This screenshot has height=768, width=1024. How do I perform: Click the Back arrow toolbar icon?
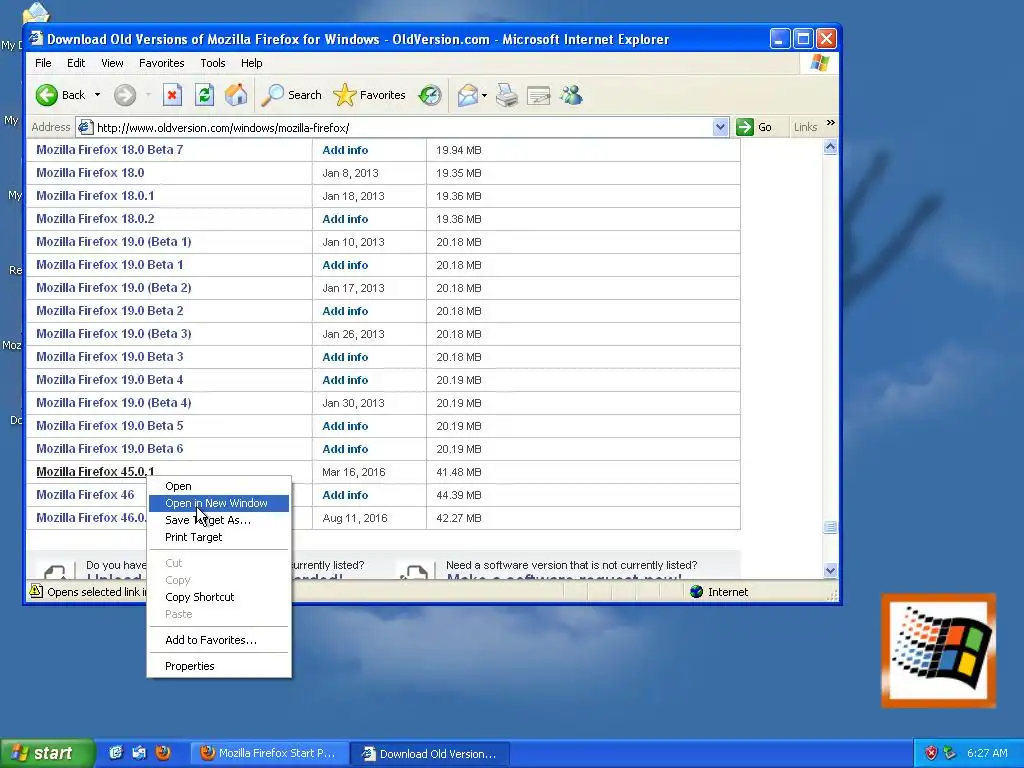tap(47, 95)
